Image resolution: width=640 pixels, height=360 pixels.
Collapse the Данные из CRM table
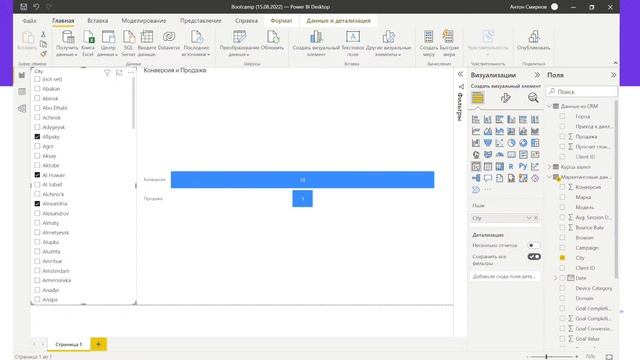click(549, 106)
